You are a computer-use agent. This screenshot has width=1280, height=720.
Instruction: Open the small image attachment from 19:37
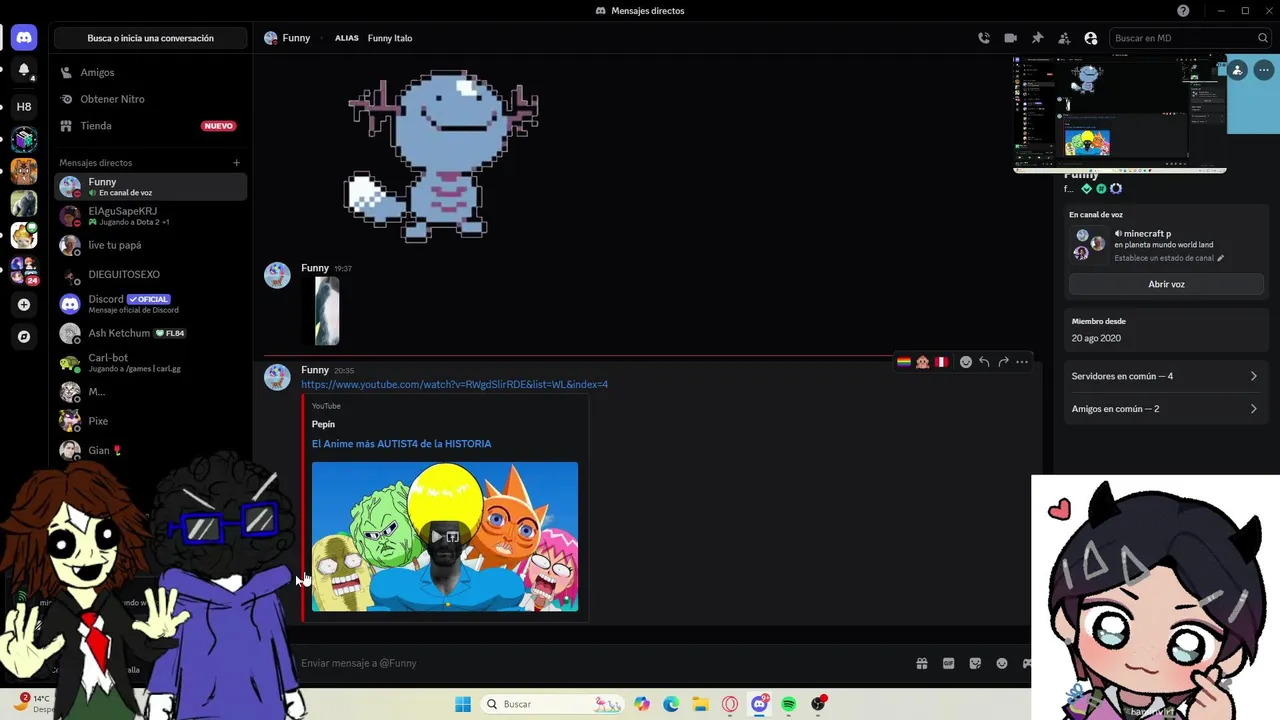tap(327, 312)
